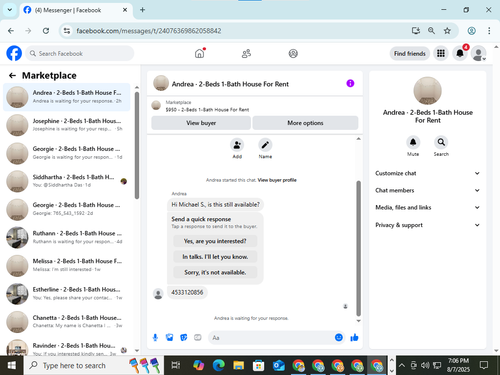500x375 pixels.
Task: Open Ruthann's conversation
Action: point(67,237)
